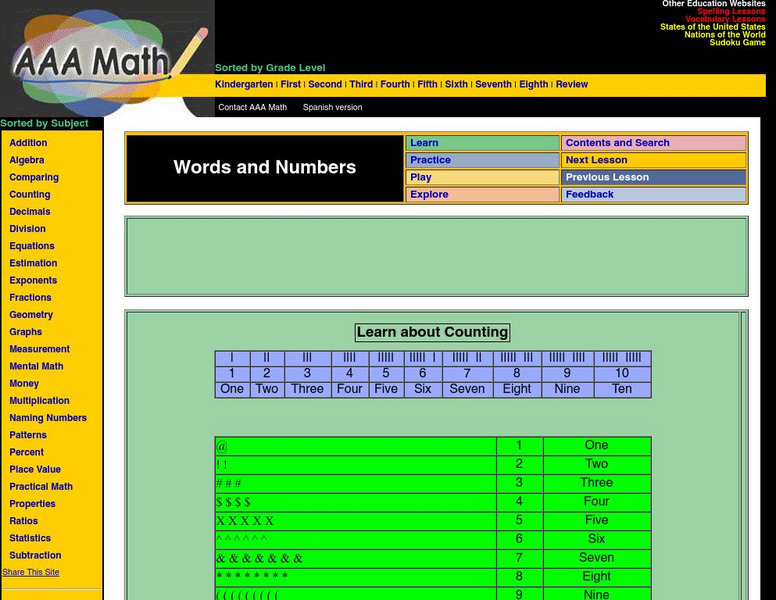Image resolution: width=776 pixels, height=600 pixels.
Task: Click 'Seven' in the tally table
Action: pos(467,389)
